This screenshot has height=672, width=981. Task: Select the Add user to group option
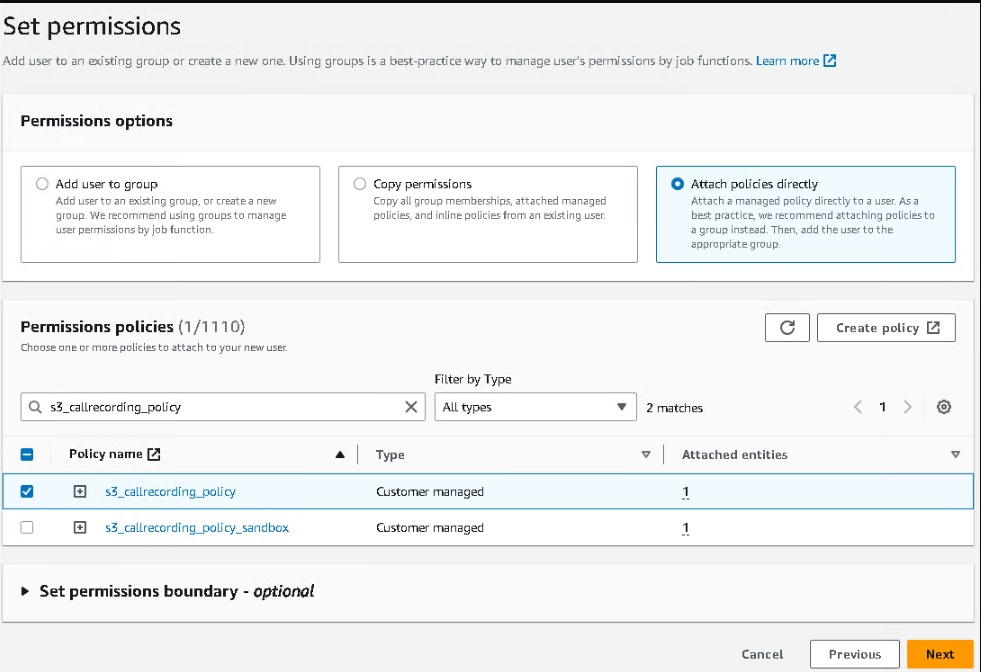[42, 184]
